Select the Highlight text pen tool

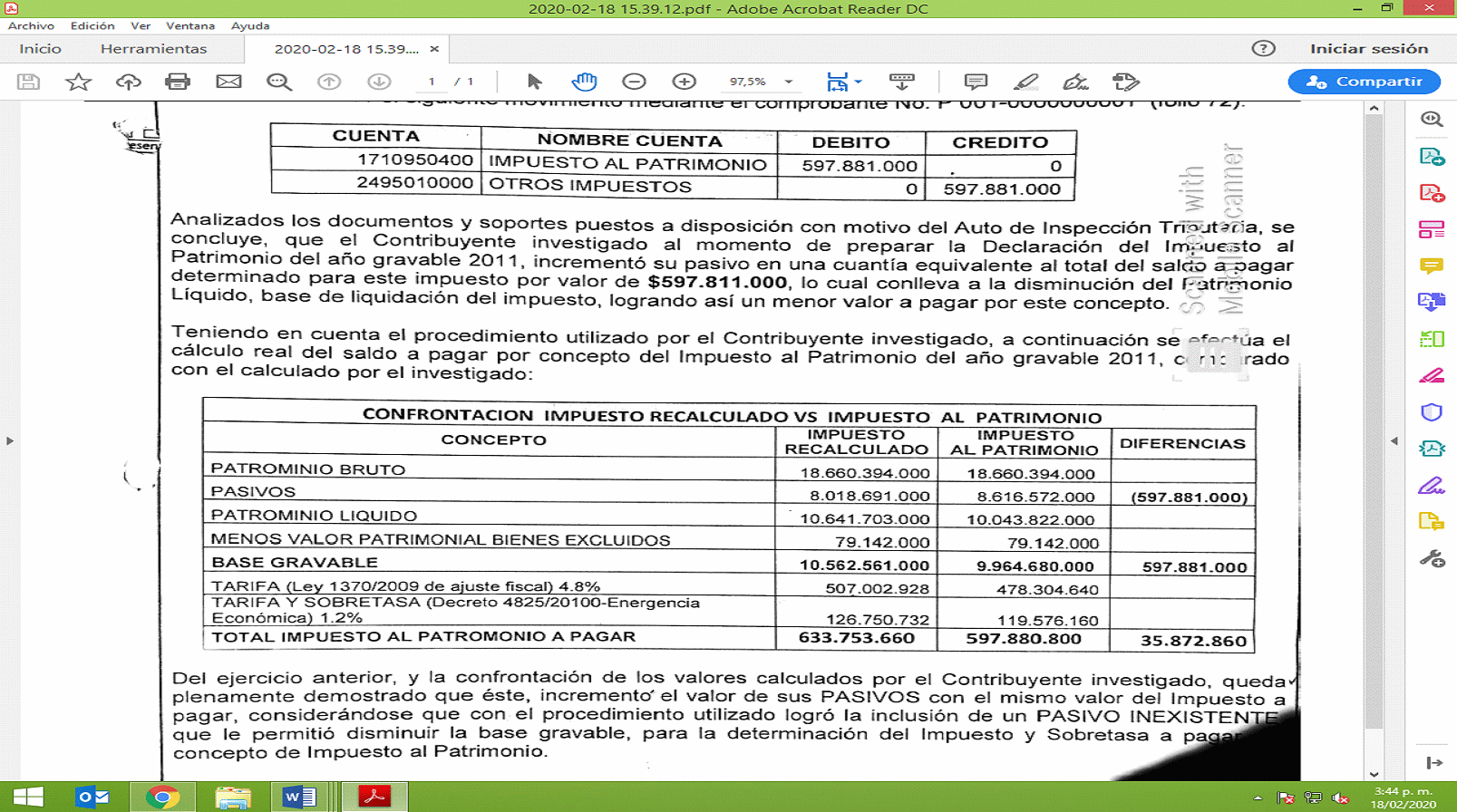pyautogui.click(x=1025, y=82)
